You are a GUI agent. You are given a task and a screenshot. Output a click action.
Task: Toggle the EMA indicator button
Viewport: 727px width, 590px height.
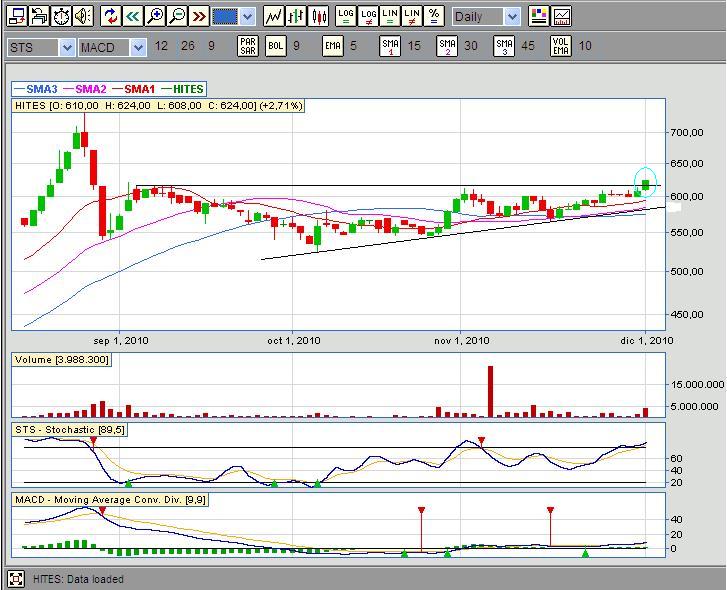pos(333,46)
